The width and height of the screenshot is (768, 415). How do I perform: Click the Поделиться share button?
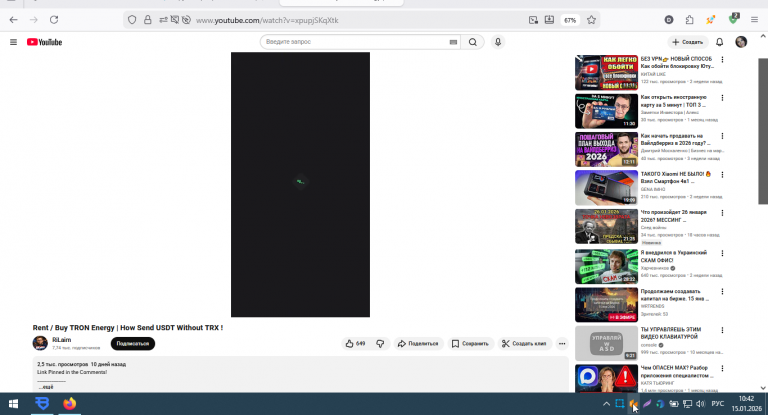[x=418, y=343]
